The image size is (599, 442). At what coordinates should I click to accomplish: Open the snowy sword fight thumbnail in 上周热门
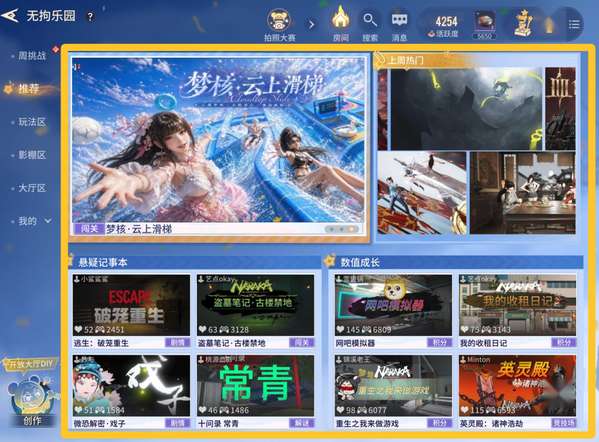coord(422,193)
